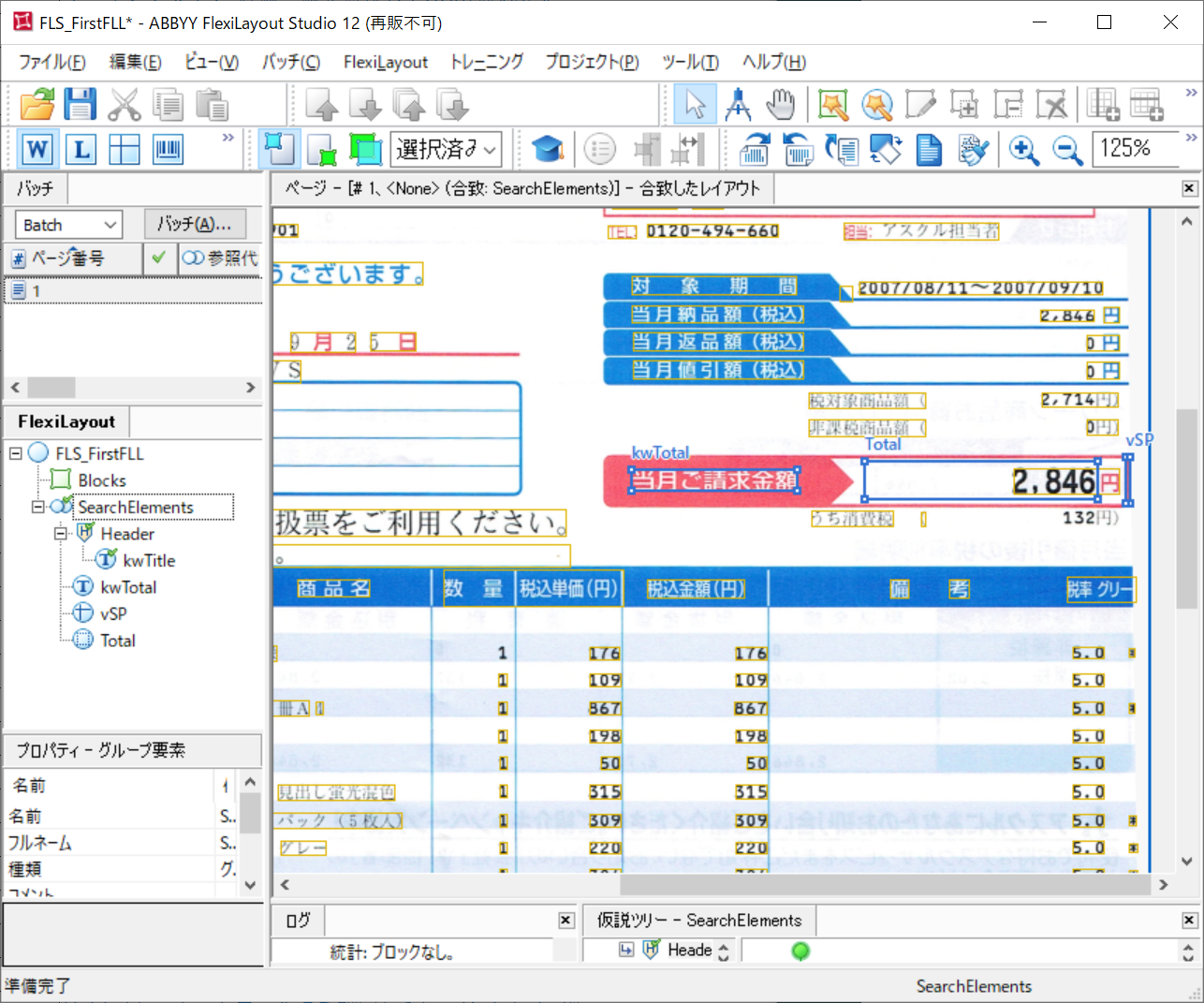Select the compass measuring tool
Screen dimensions: 1204x1003
click(738, 104)
